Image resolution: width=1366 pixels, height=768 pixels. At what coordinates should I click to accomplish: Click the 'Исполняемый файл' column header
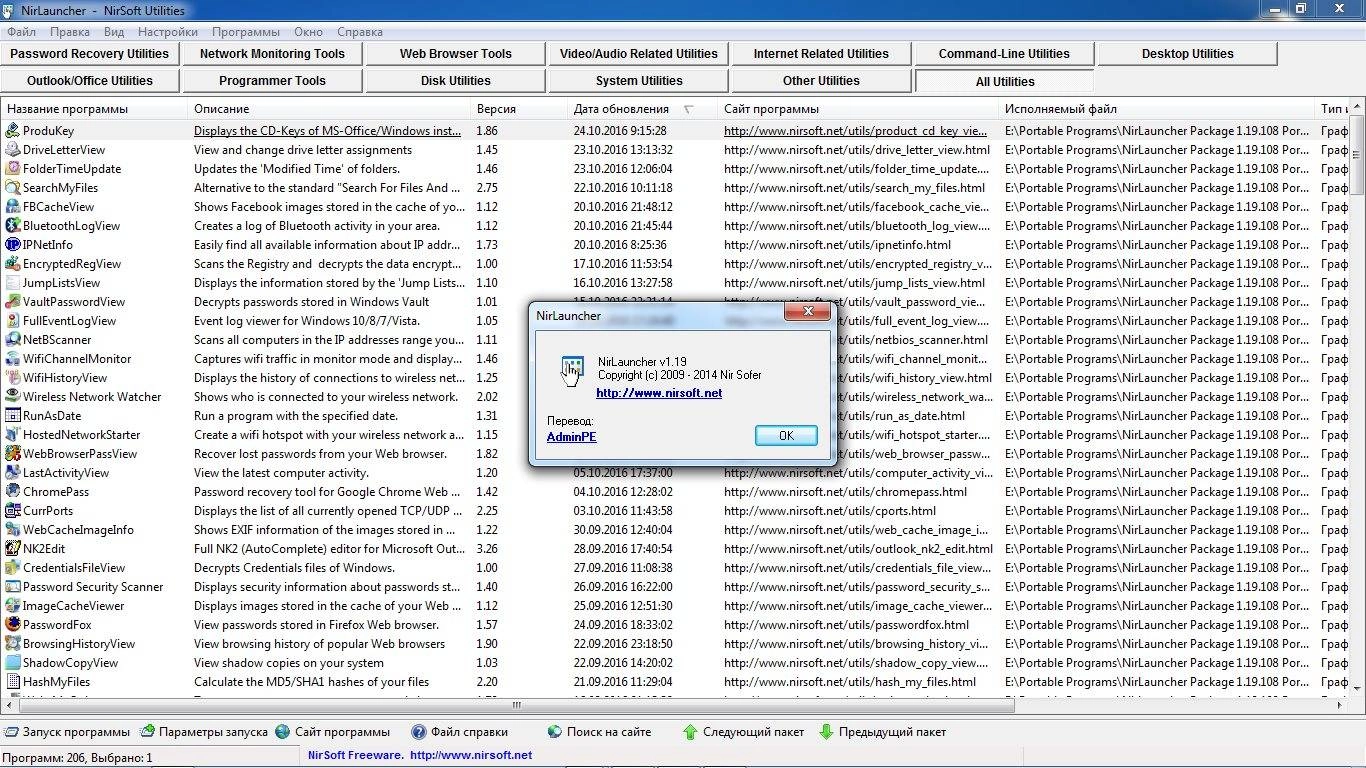pyautogui.click(x=1157, y=109)
